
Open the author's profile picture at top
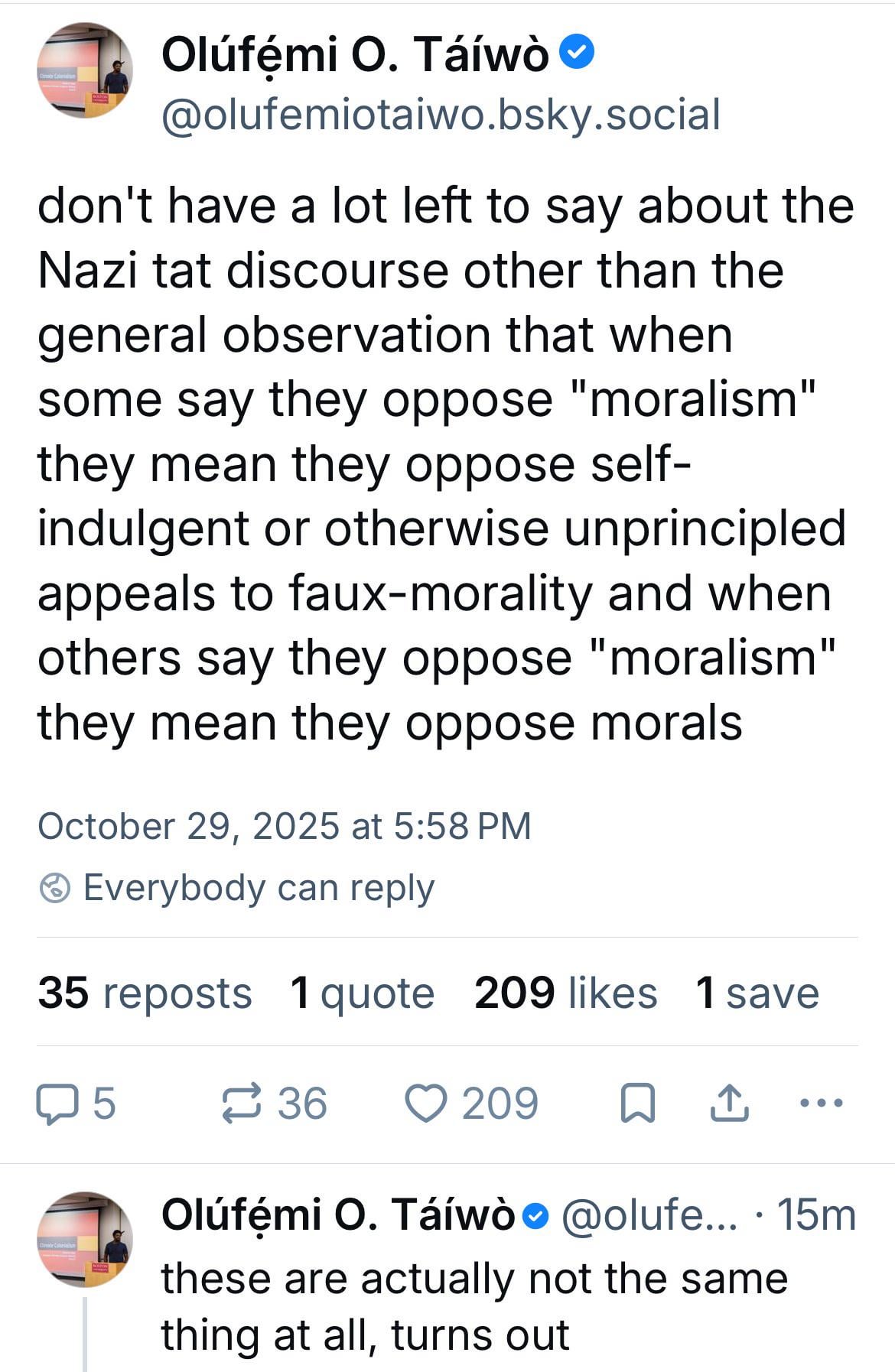click(85, 70)
